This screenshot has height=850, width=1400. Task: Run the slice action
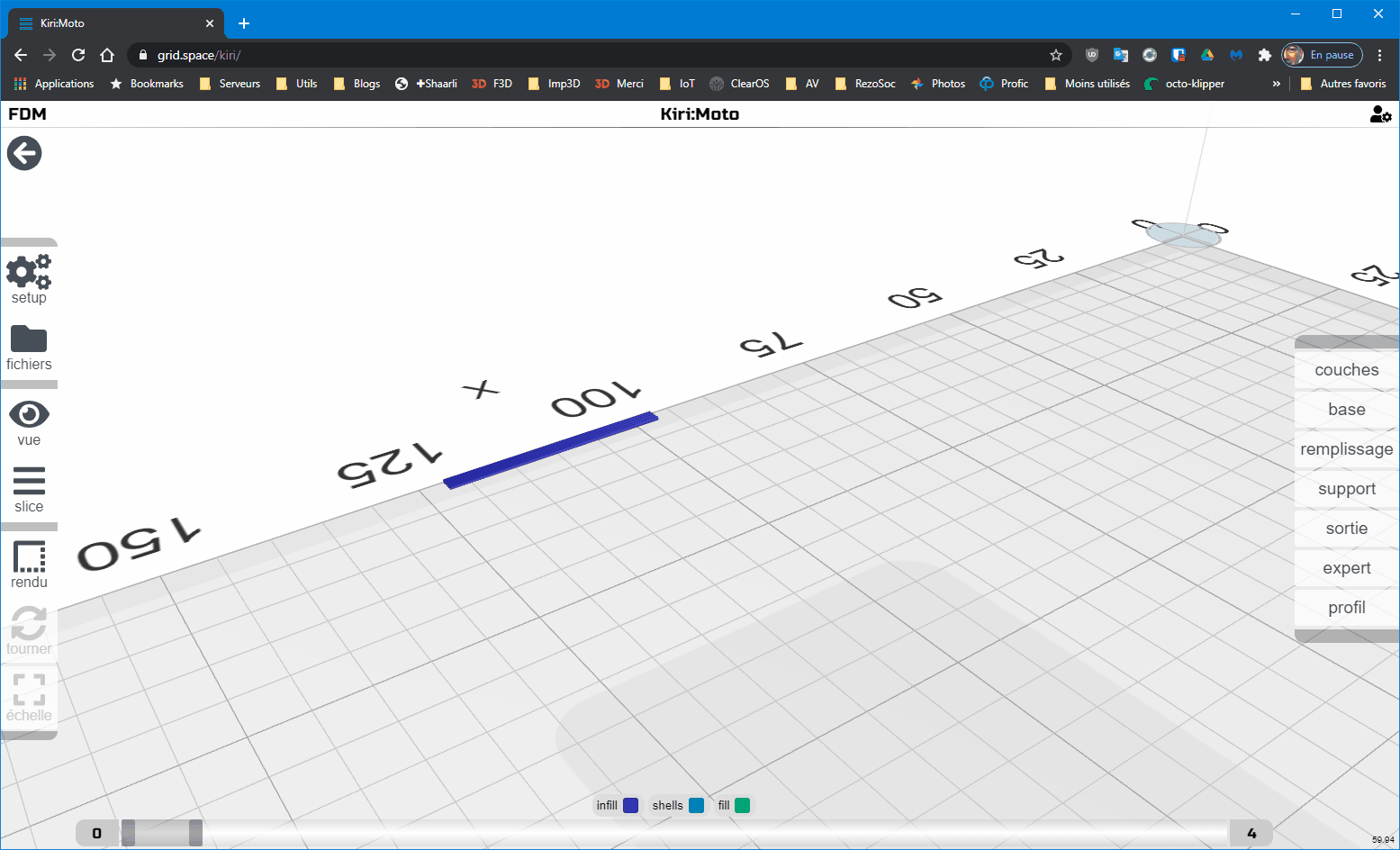pos(29,490)
